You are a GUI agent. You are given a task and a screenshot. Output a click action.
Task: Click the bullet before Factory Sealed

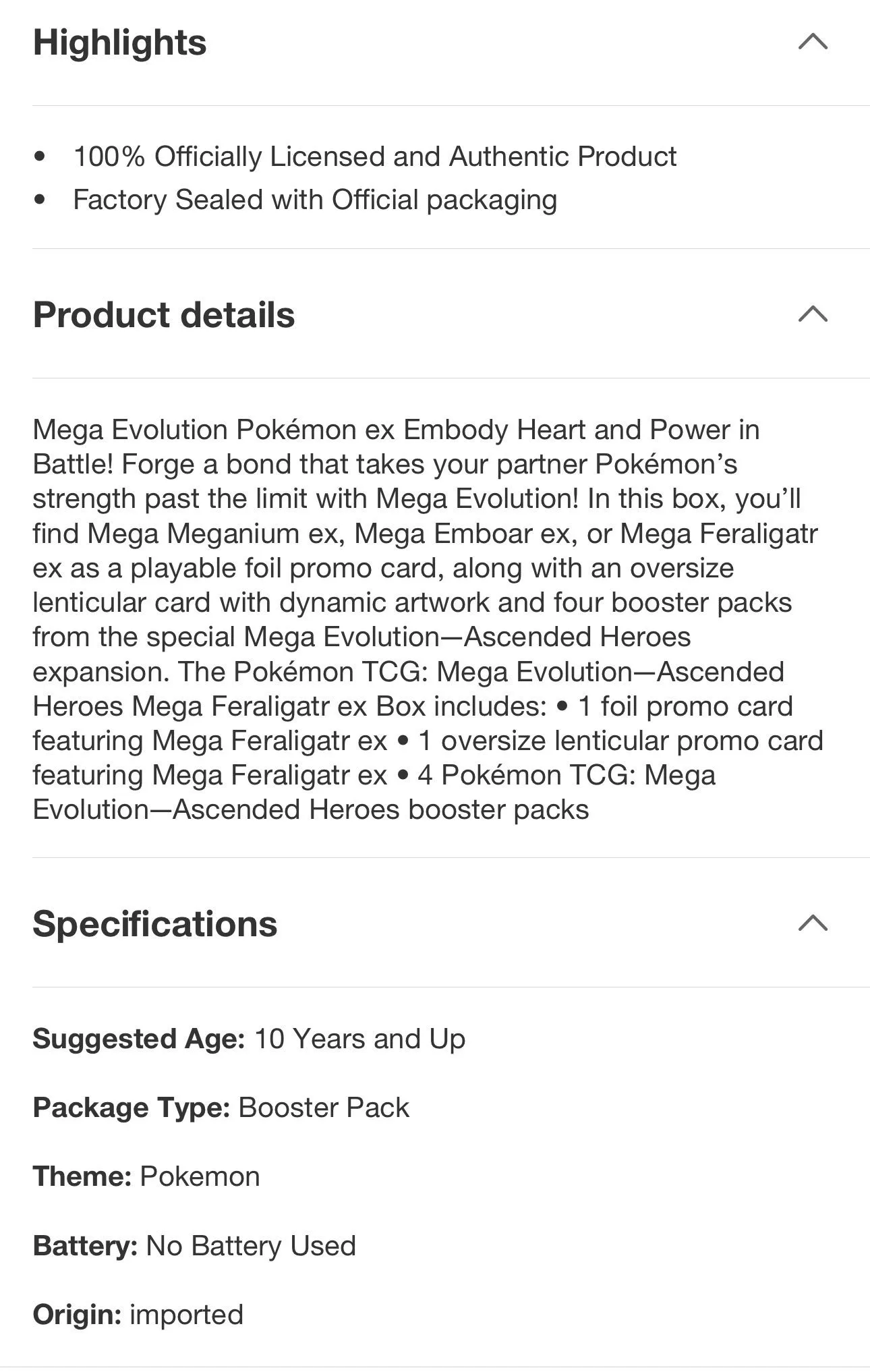40,200
